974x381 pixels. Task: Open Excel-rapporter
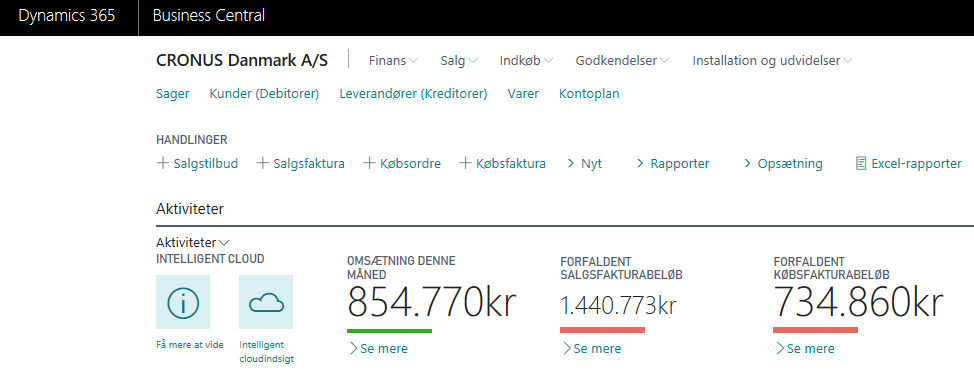click(908, 163)
